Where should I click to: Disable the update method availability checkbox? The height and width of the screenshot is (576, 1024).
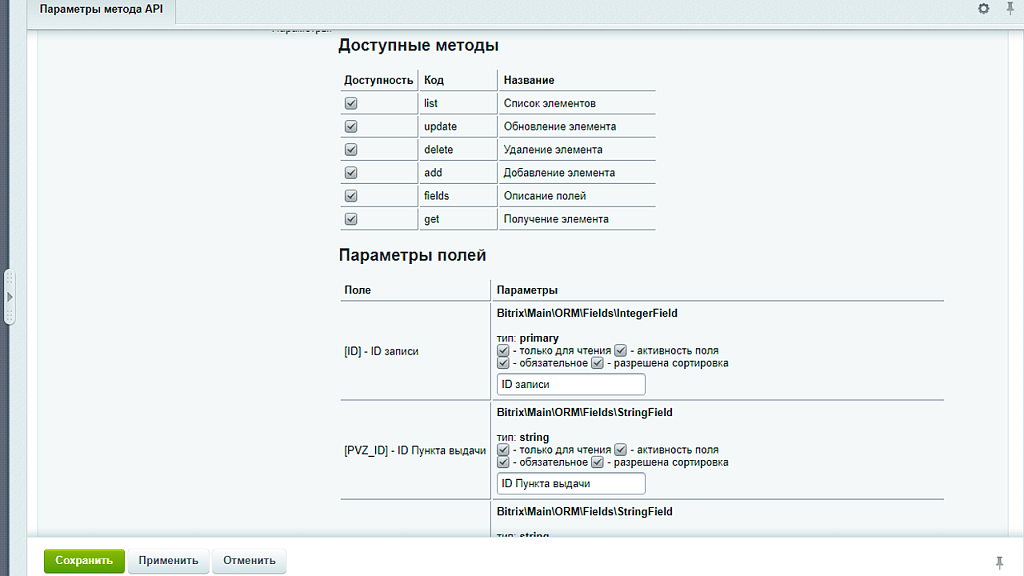pyautogui.click(x=350, y=126)
